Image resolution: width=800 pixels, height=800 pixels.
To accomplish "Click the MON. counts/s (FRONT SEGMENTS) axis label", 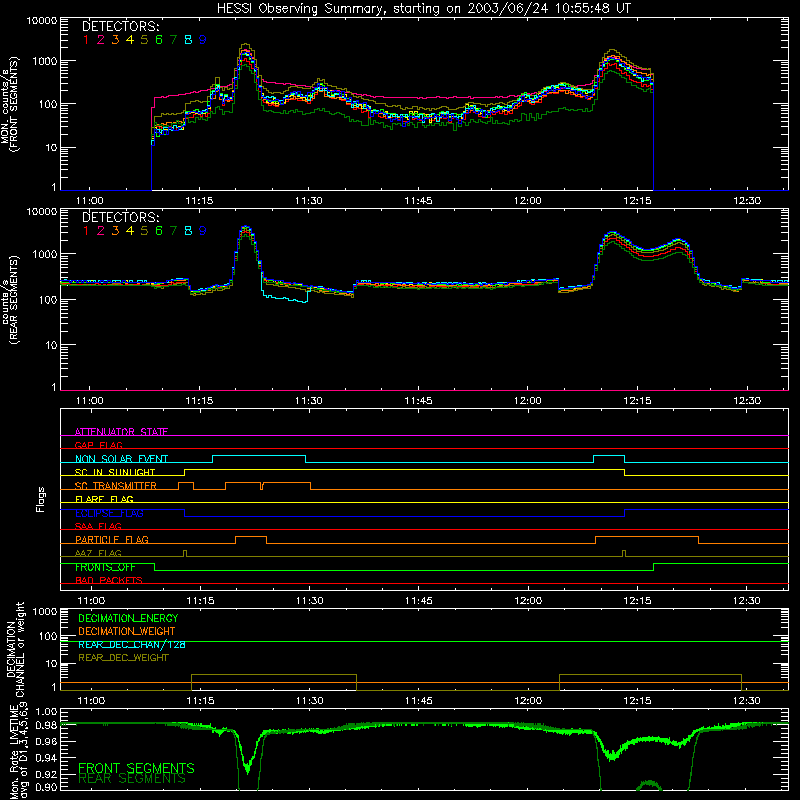I will [10, 104].
